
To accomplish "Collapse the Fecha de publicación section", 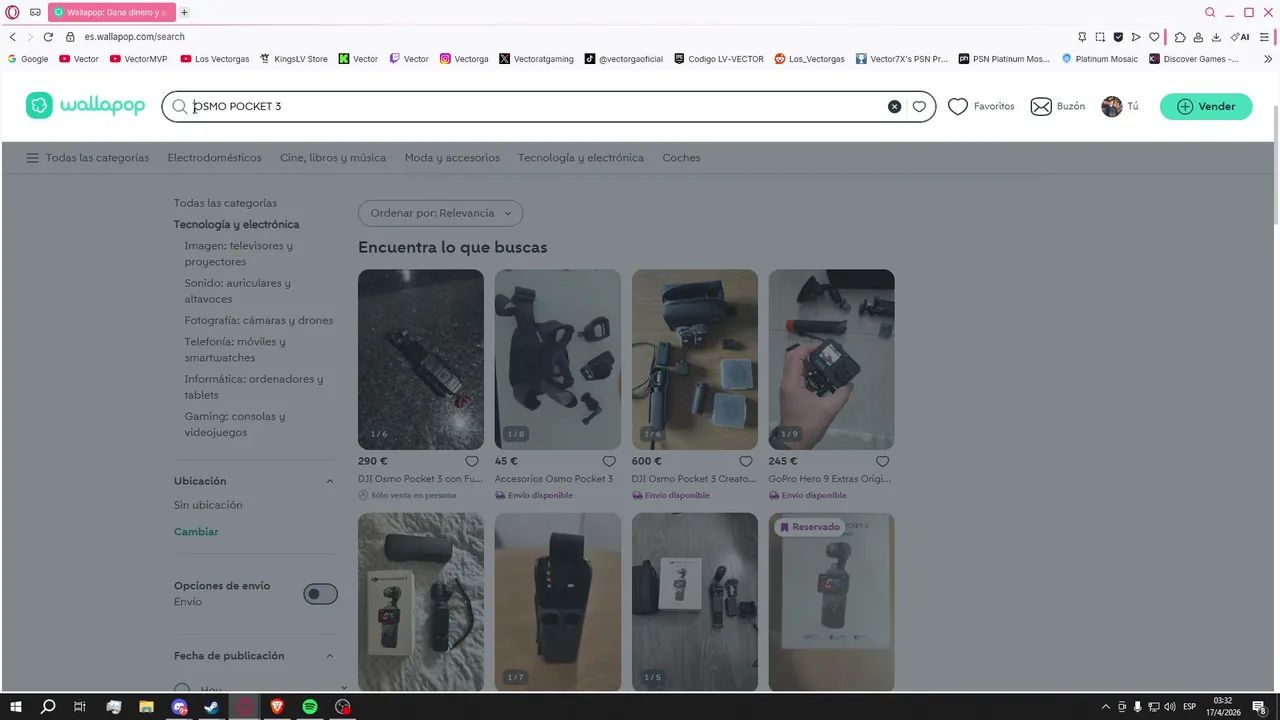I will (x=330, y=656).
